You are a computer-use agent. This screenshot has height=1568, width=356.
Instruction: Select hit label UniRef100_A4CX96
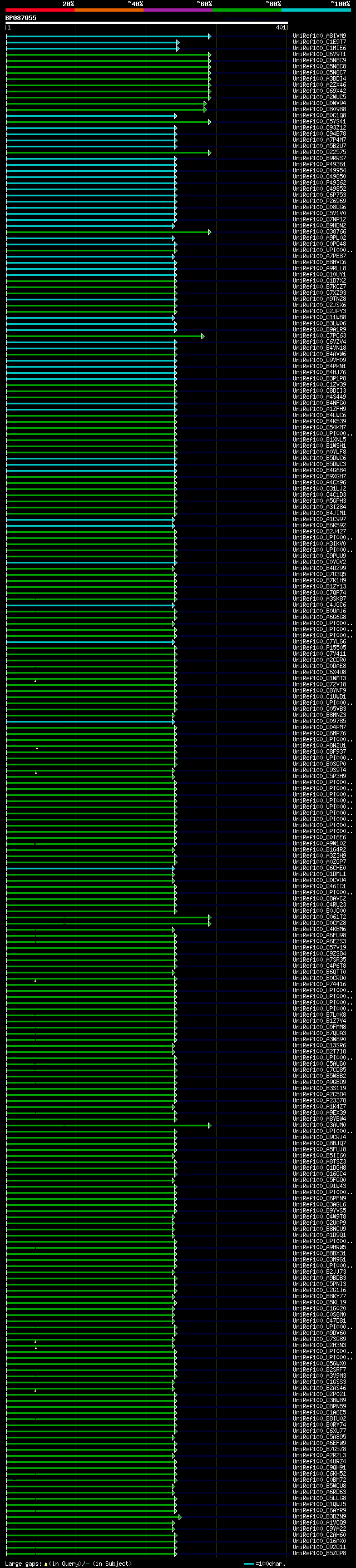[319, 483]
